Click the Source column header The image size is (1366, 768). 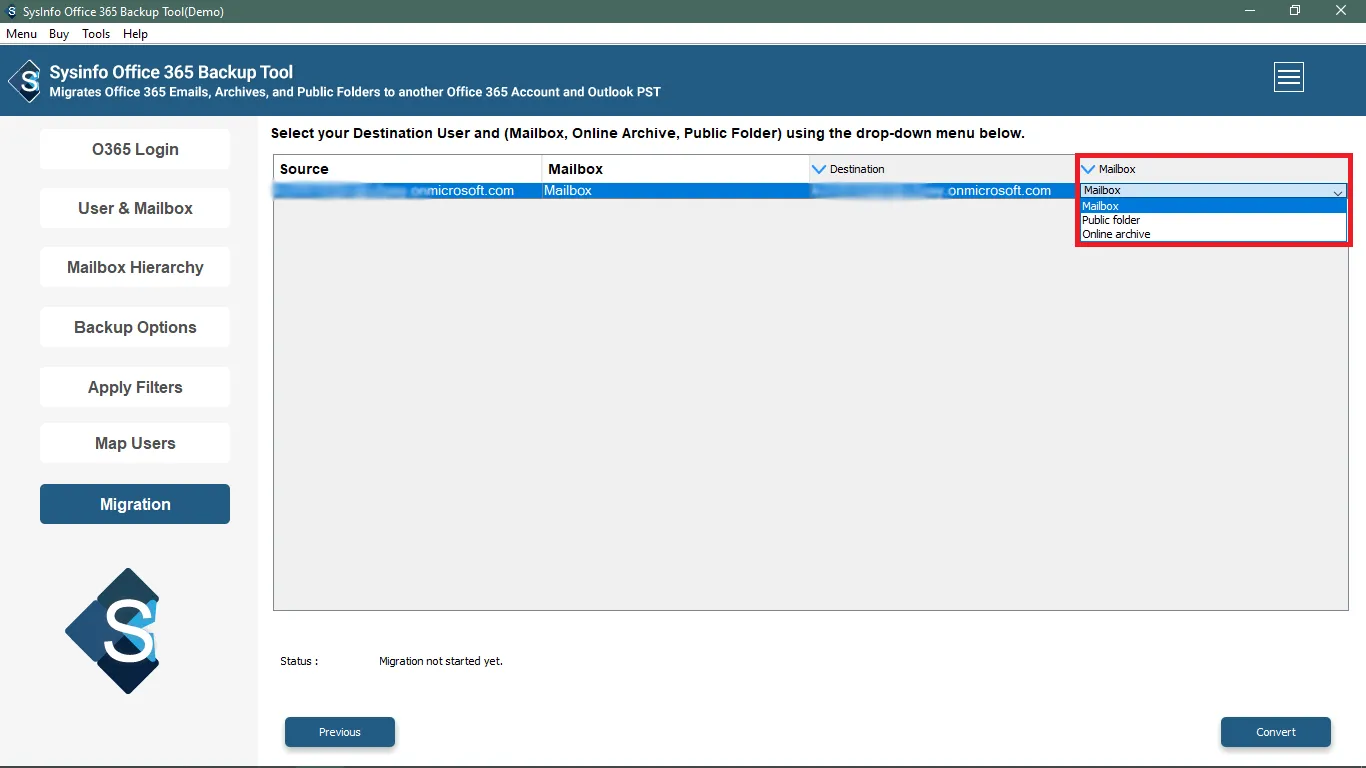(408, 169)
